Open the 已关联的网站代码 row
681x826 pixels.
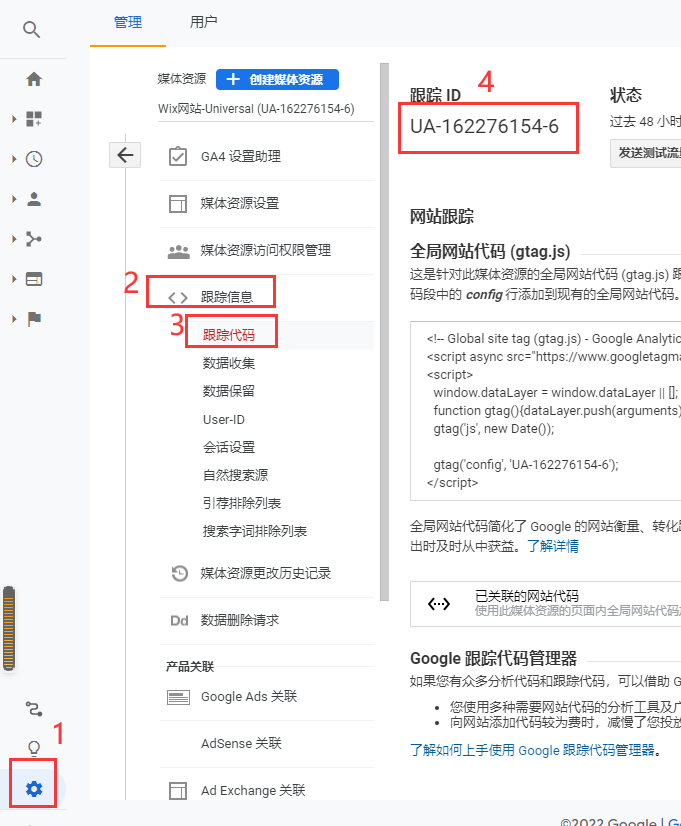(546, 604)
